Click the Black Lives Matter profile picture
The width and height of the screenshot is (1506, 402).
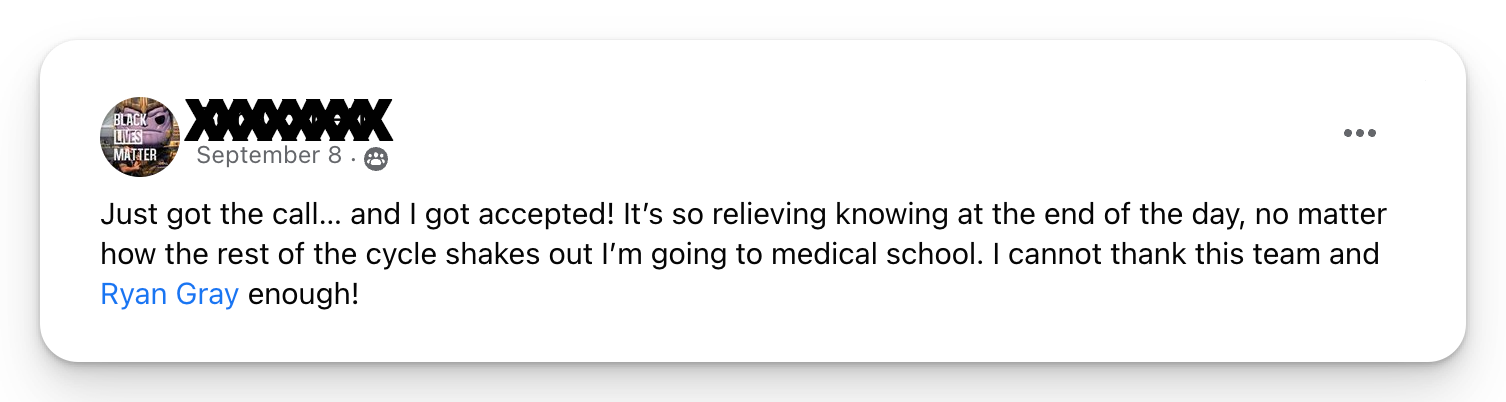pyautogui.click(x=140, y=137)
